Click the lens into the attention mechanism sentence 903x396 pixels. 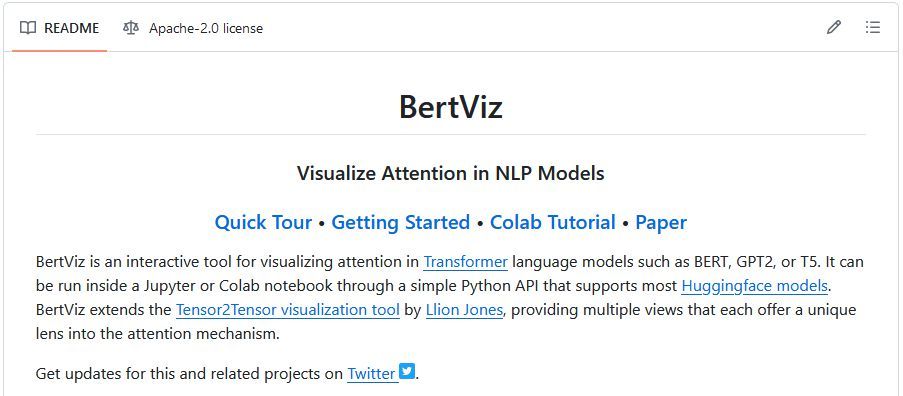click(157, 334)
